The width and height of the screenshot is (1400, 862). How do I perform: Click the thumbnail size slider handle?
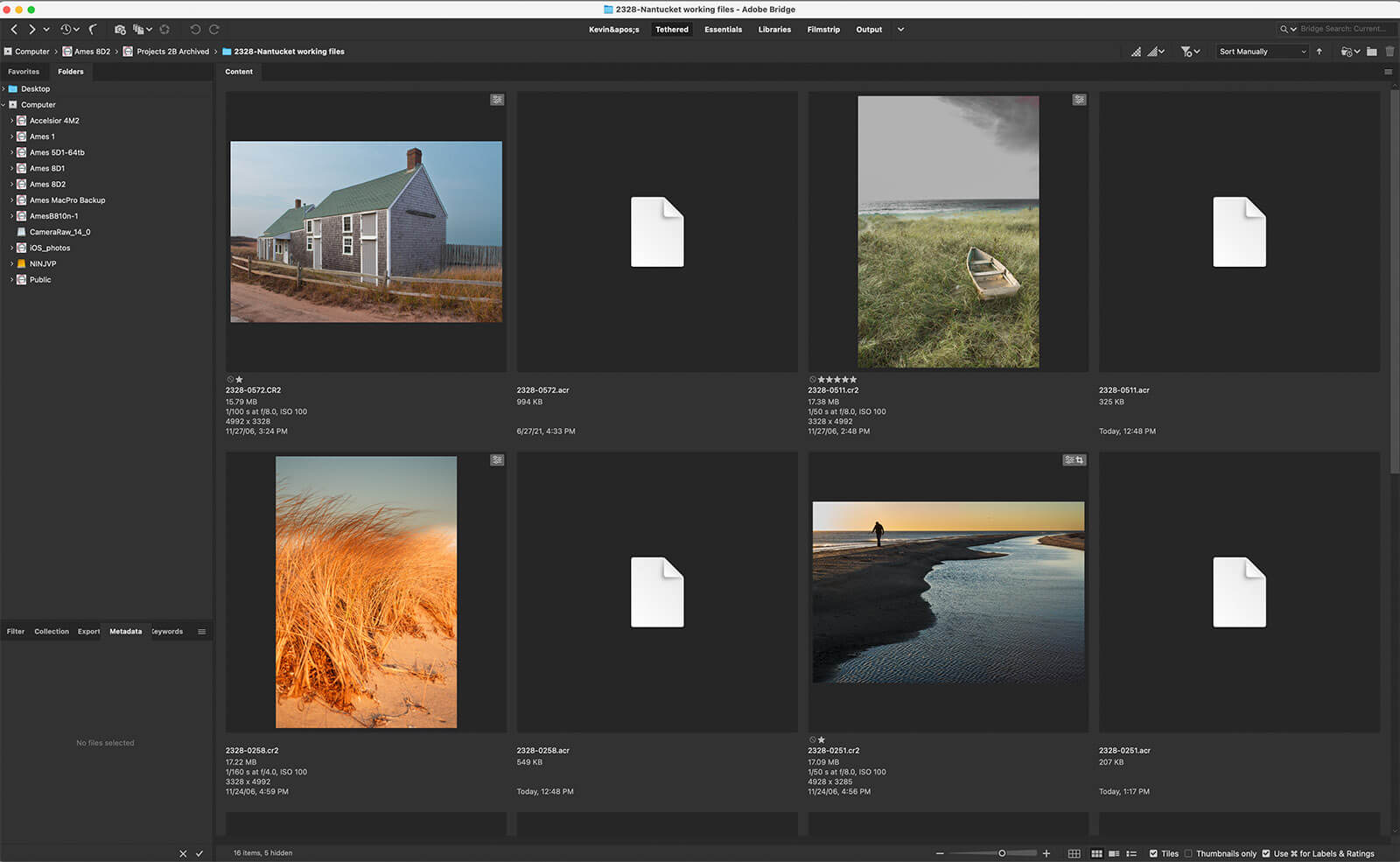[1002, 853]
